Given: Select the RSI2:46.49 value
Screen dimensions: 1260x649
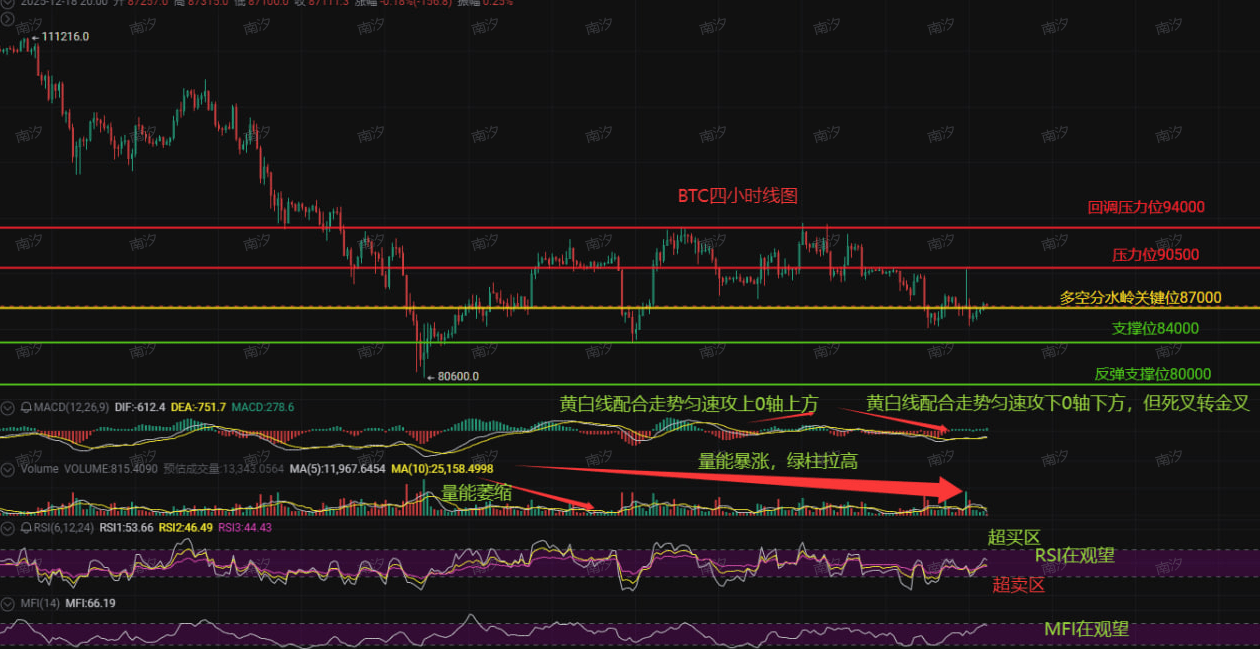Looking at the screenshot, I should (x=185, y=527).
